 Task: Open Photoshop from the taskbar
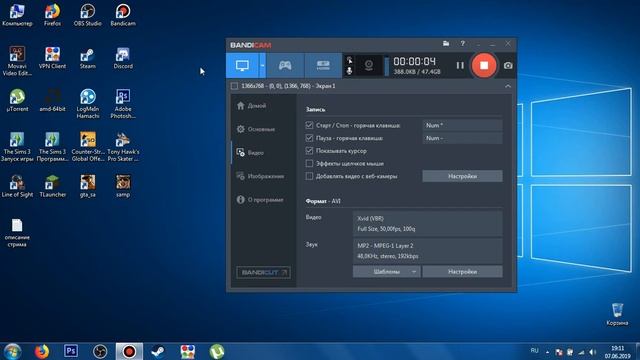tap(71, 351)
